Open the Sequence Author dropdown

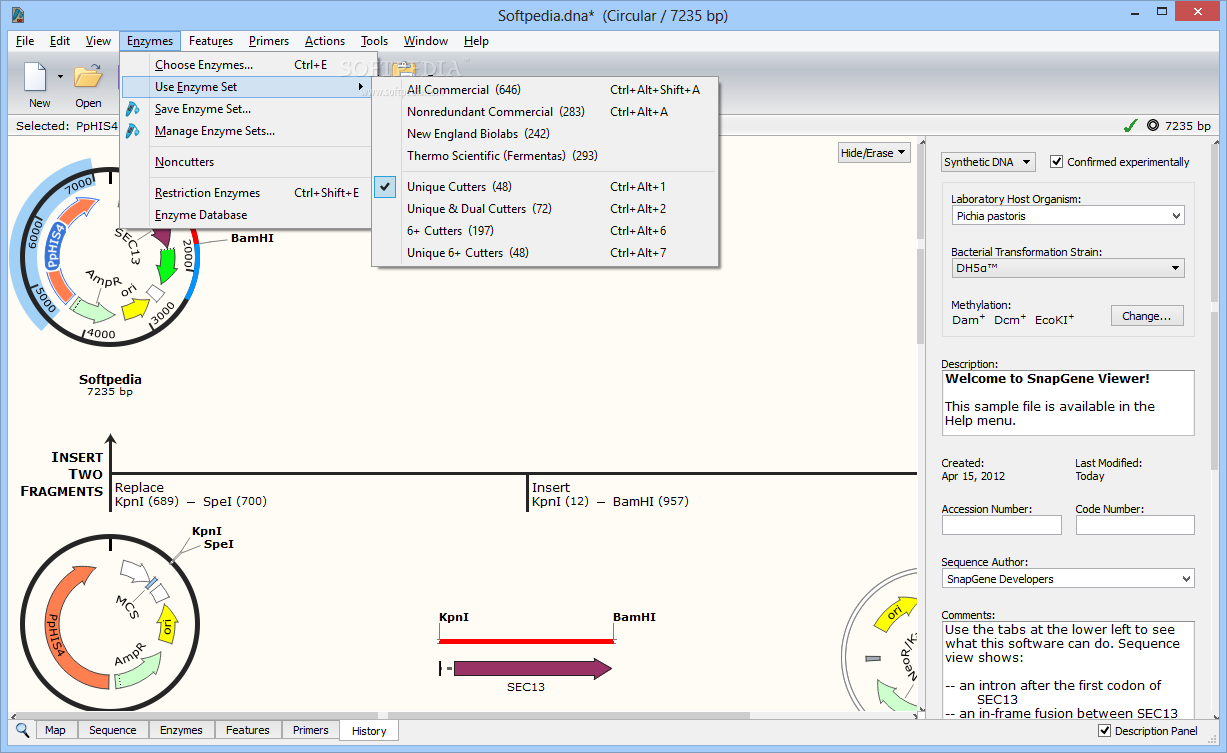pyautogui.click(x=1068, y=579)
